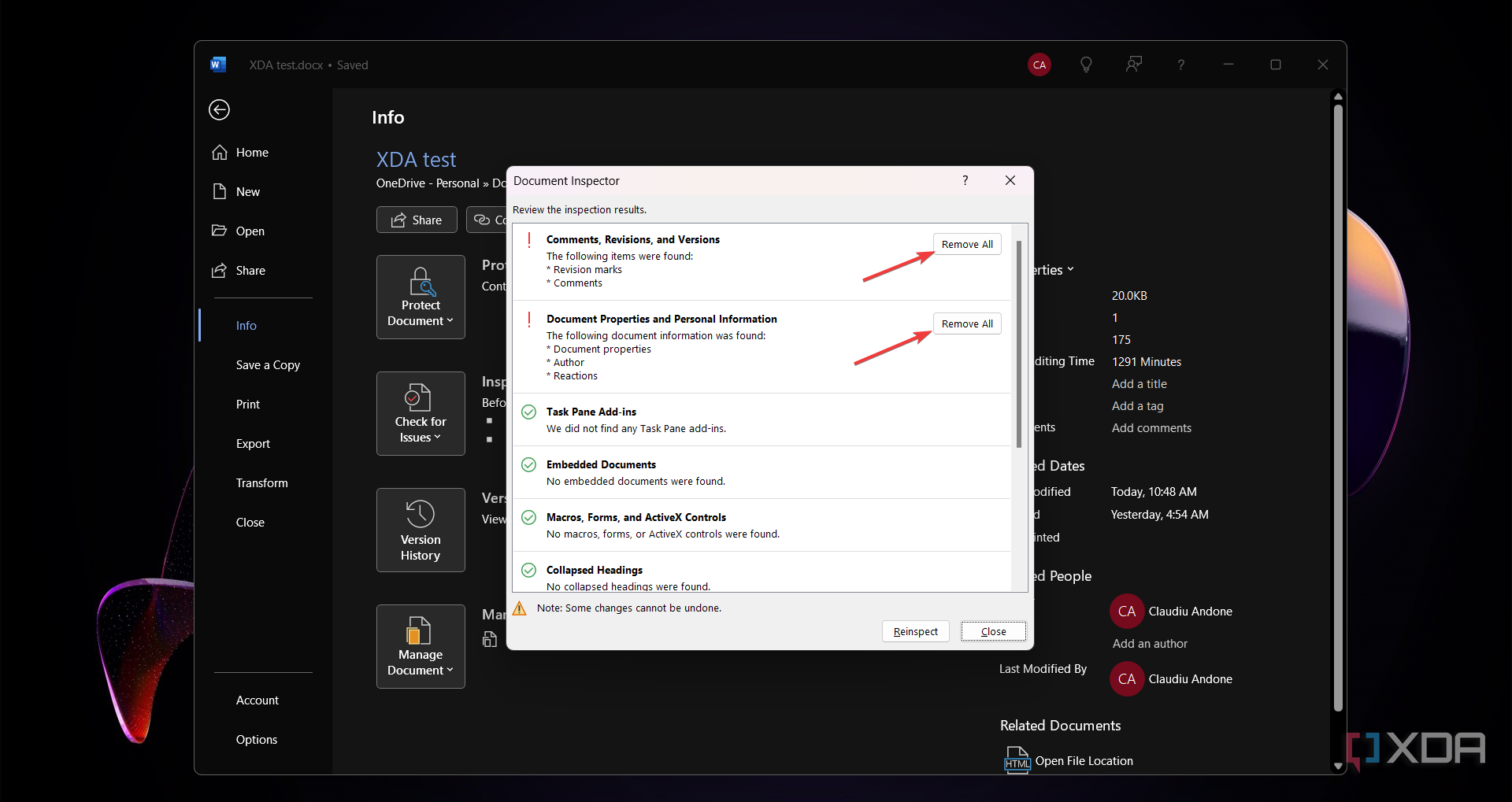Click the Word help question mark in title bar

[x=1181, y=65]
